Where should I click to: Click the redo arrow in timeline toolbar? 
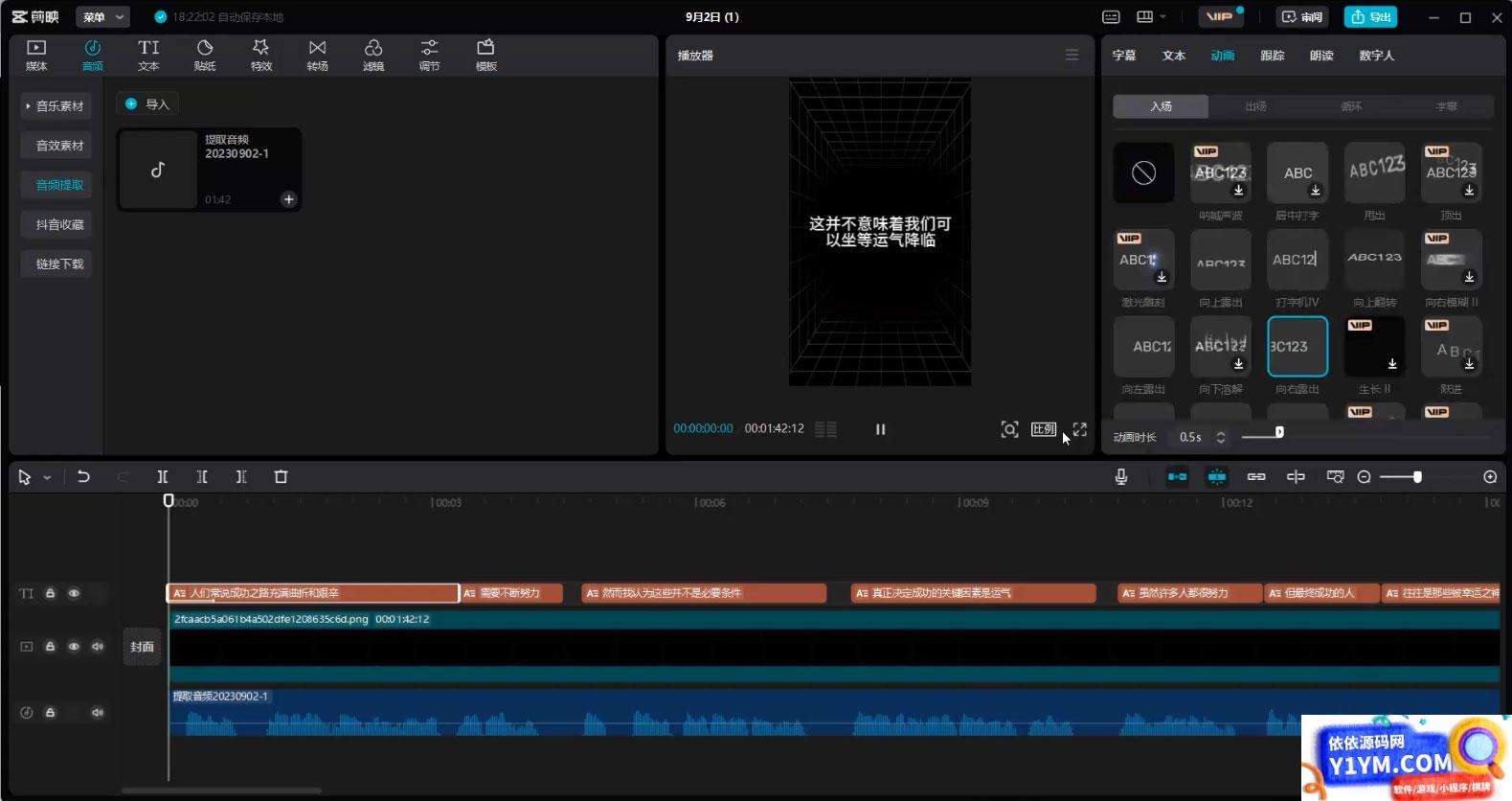point(123,476)
